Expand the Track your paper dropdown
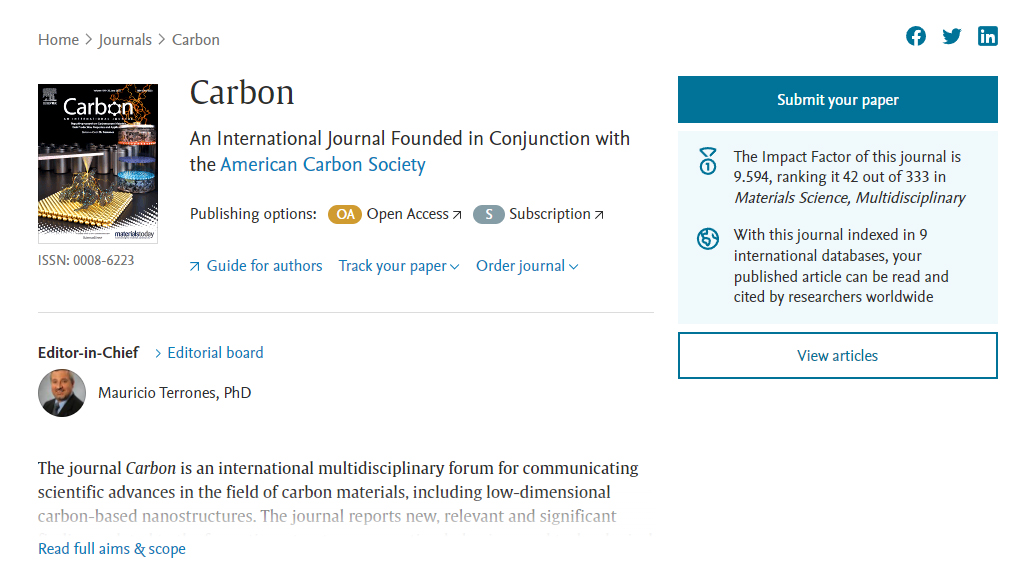Viewport: 1018px width, 570px height. click(399, 266)
